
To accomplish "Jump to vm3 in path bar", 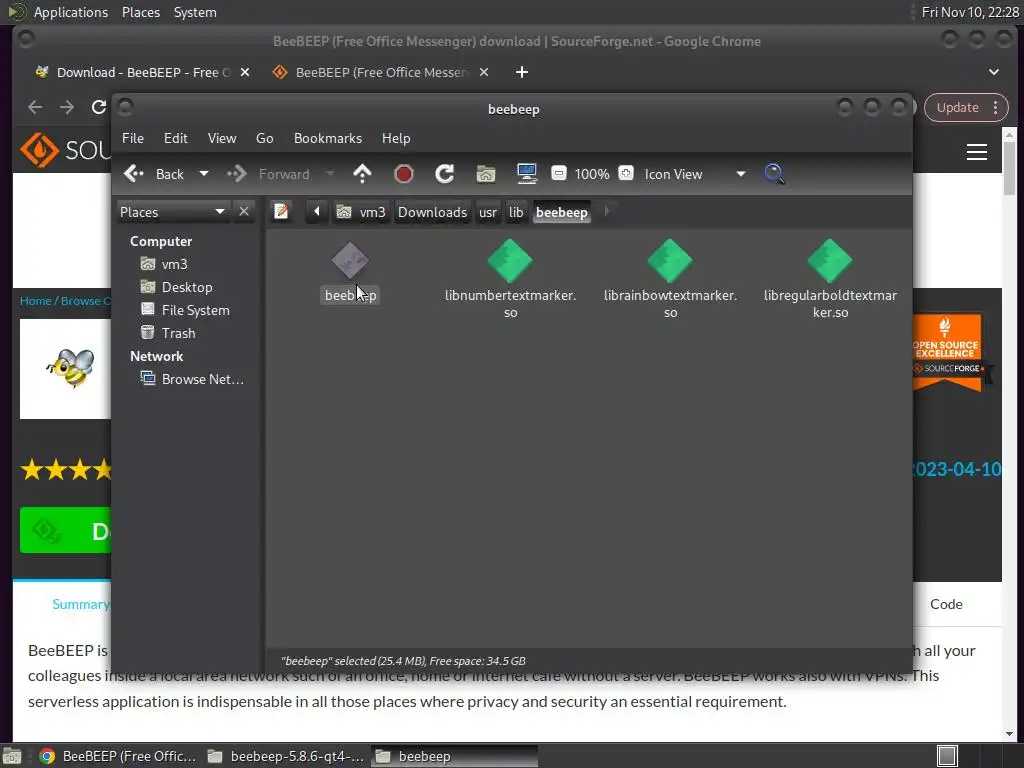I will pos(361,212).
